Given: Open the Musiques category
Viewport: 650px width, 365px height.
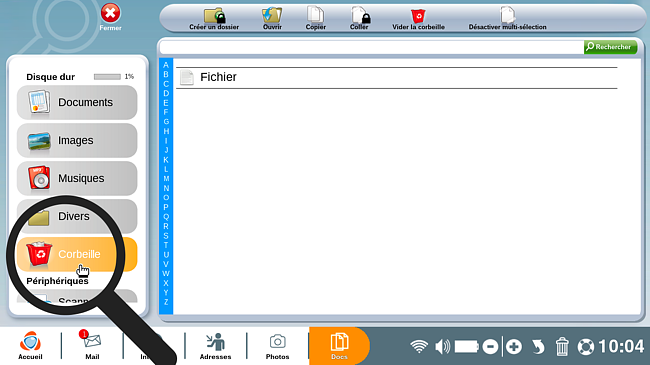Looking at the screenshot, I should (x=77, y=178).
